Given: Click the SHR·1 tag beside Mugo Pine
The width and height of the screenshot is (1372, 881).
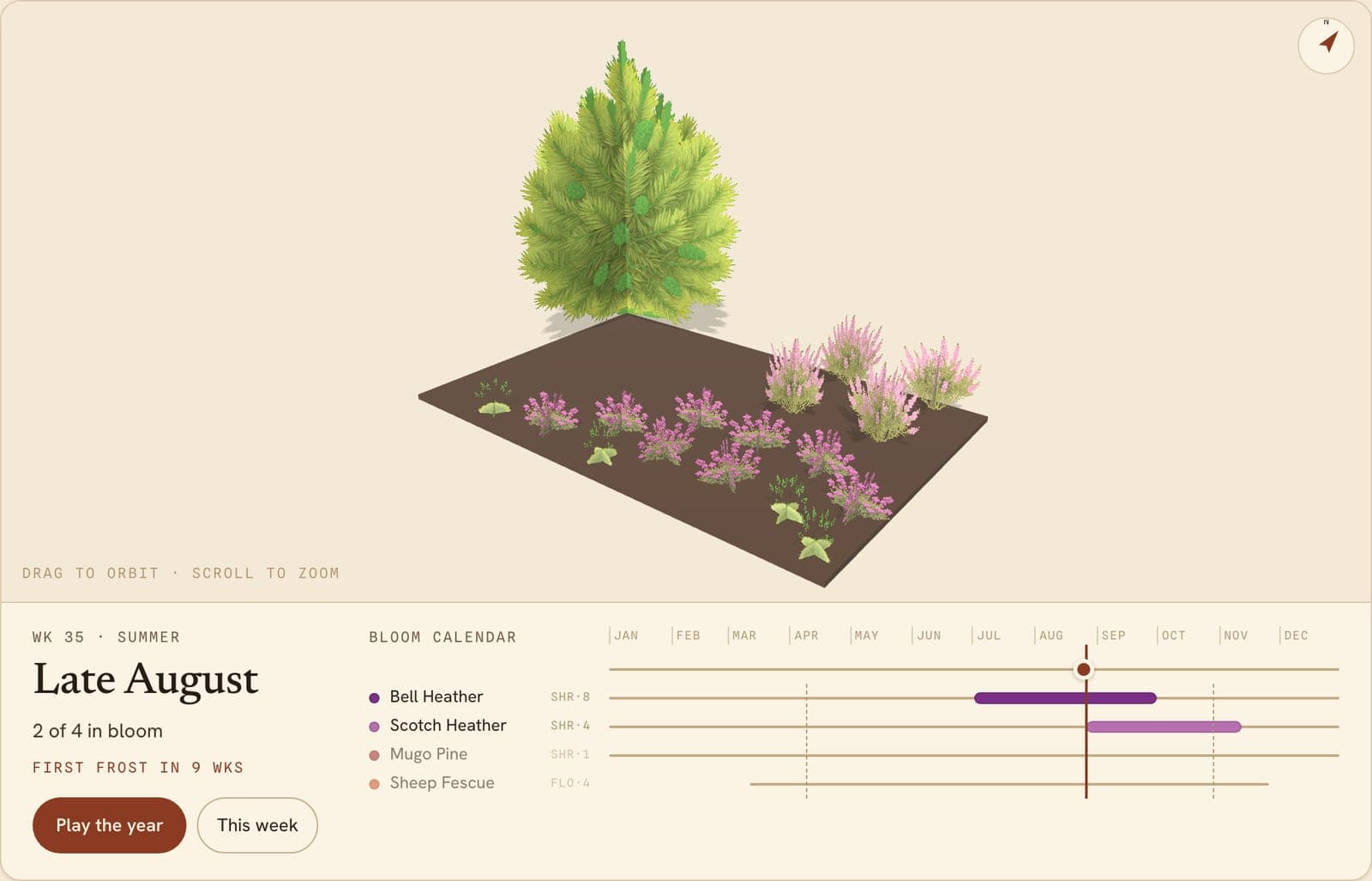Looking at the screenshot, I should coord(570,755).
